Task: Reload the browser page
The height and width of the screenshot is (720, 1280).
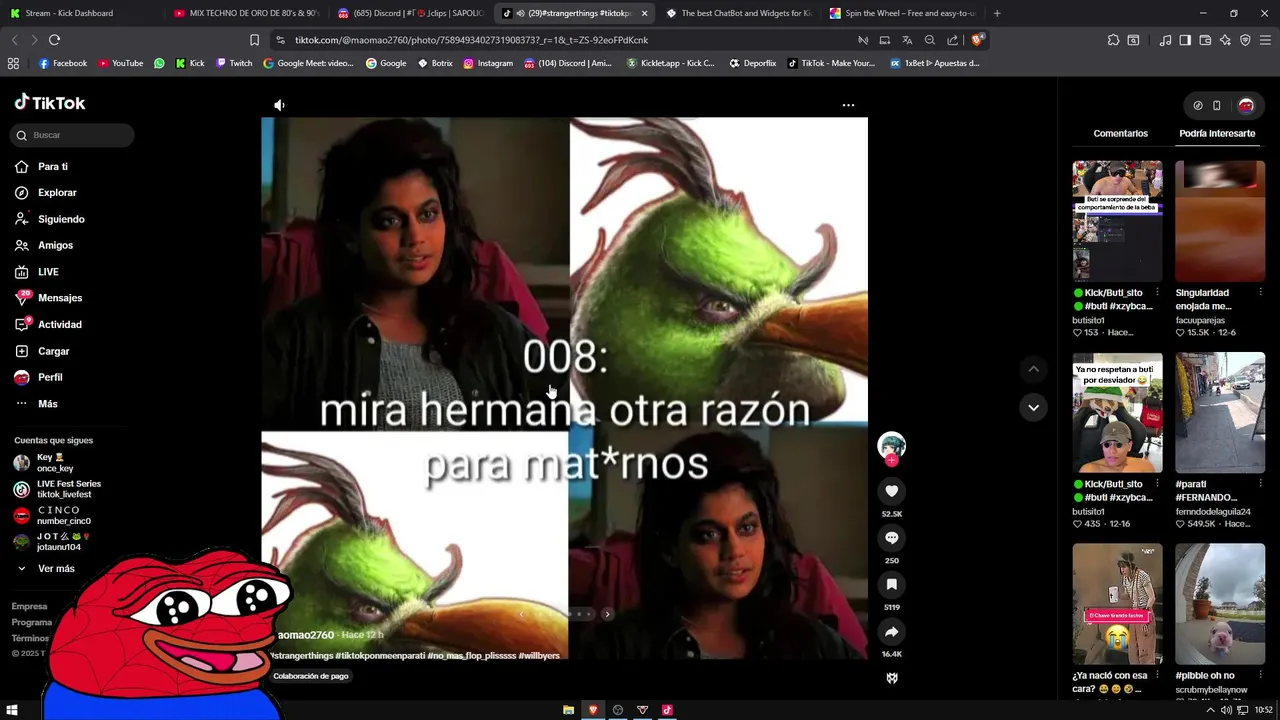Action: click(54, 40)
